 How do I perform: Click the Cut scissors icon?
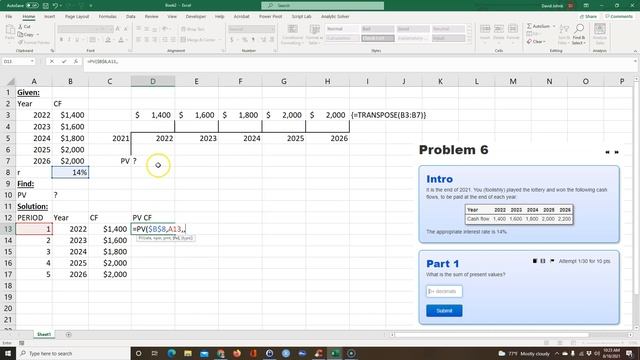20,27
